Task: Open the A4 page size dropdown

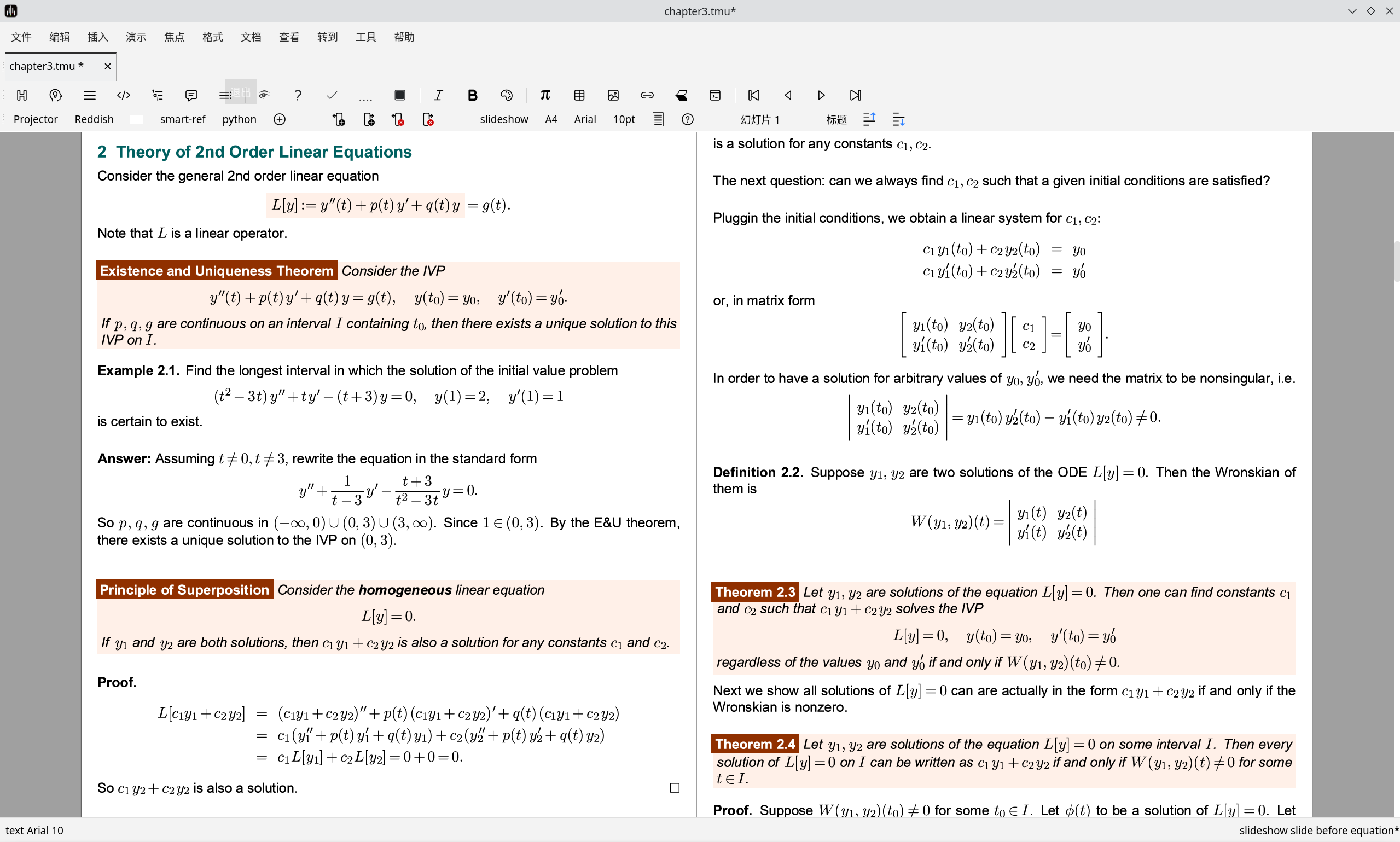Action: pos(551,119)
